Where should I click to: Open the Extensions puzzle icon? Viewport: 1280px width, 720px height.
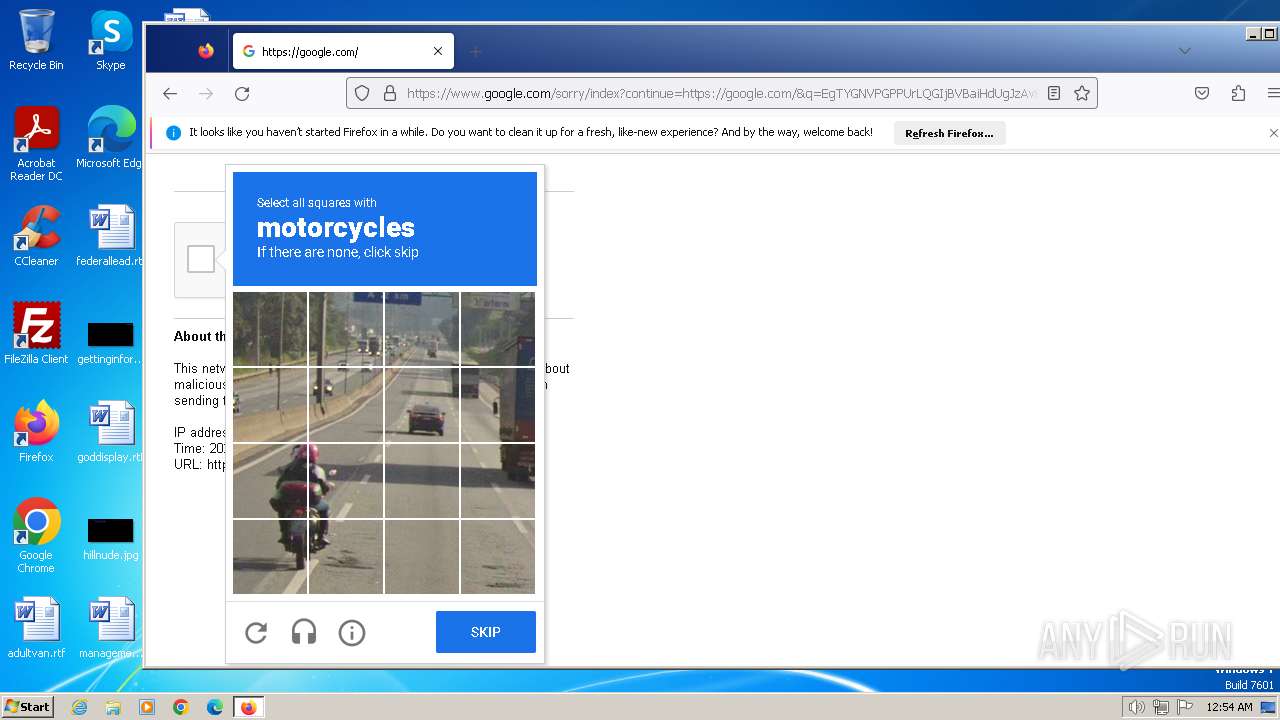tap(1238, 93)
